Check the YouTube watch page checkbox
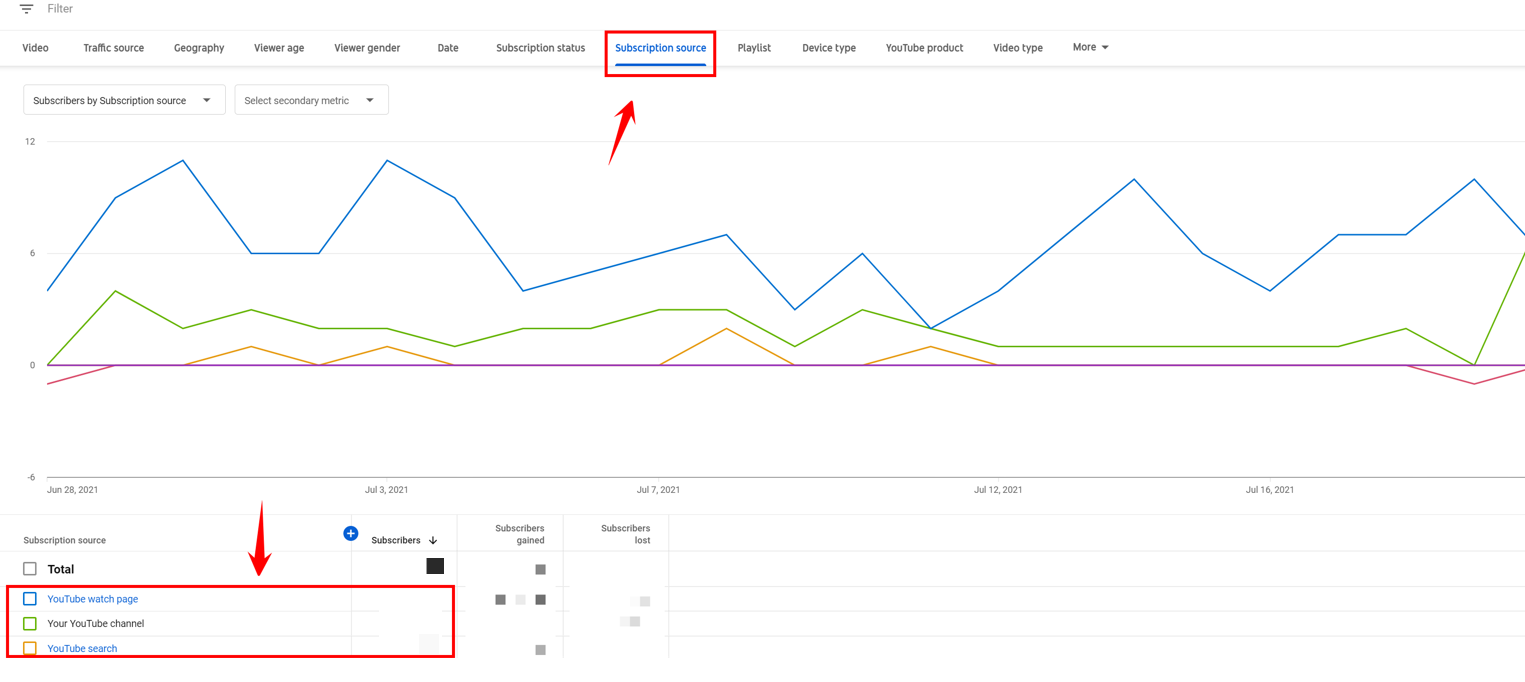Viewport: 1525px width, 682px height. point(30,599)
